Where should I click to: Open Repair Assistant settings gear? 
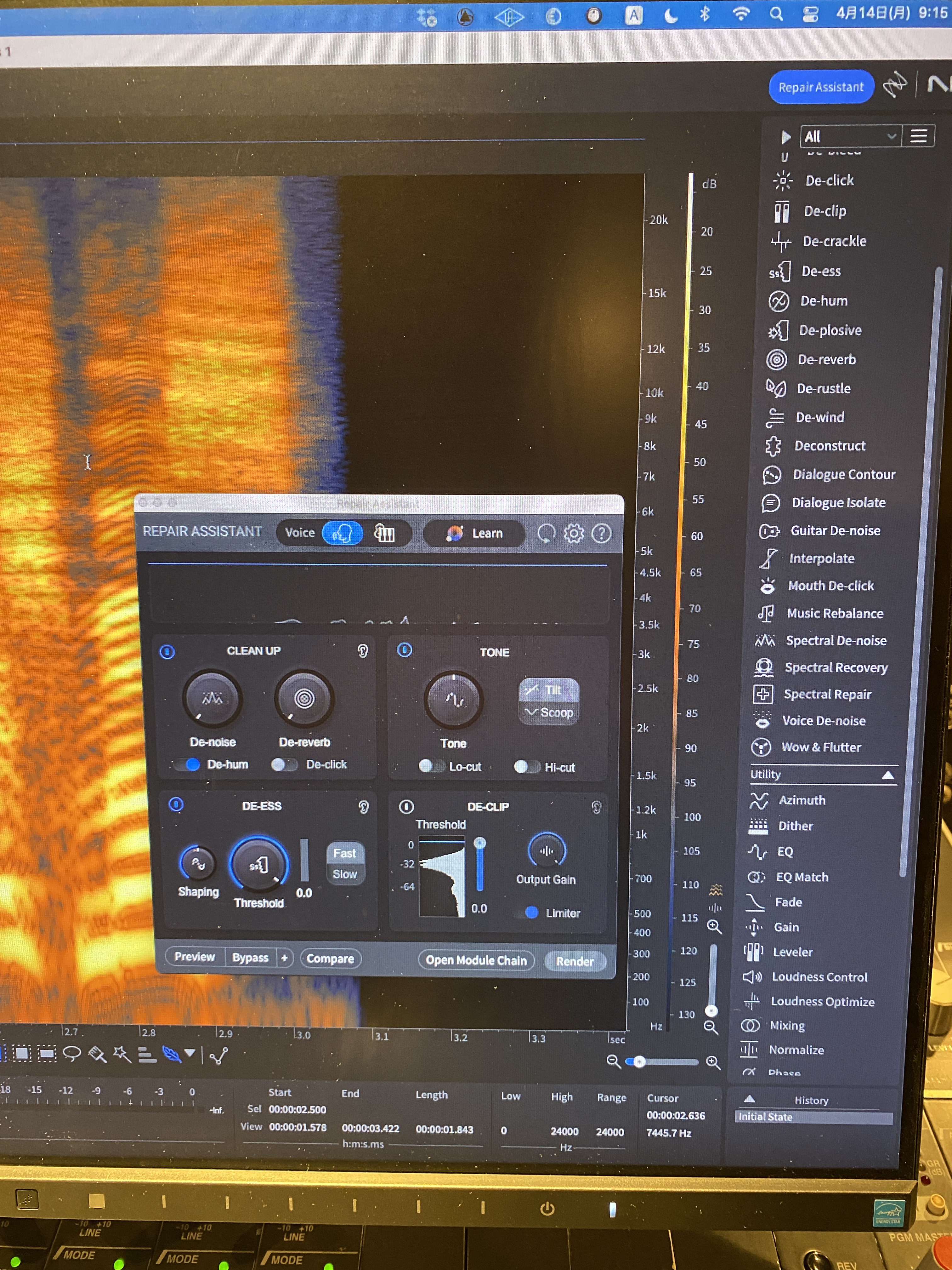[573, 533]
